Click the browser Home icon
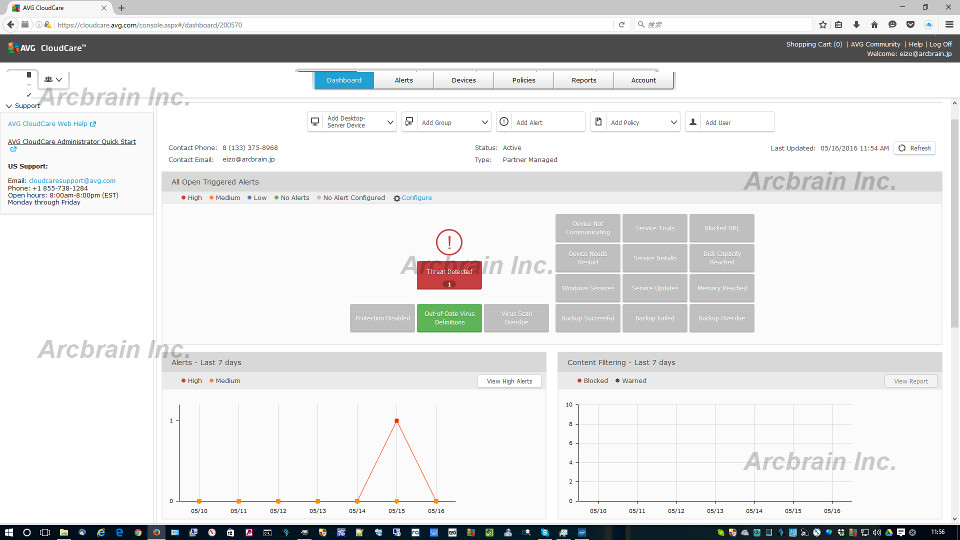 [874, 24]
